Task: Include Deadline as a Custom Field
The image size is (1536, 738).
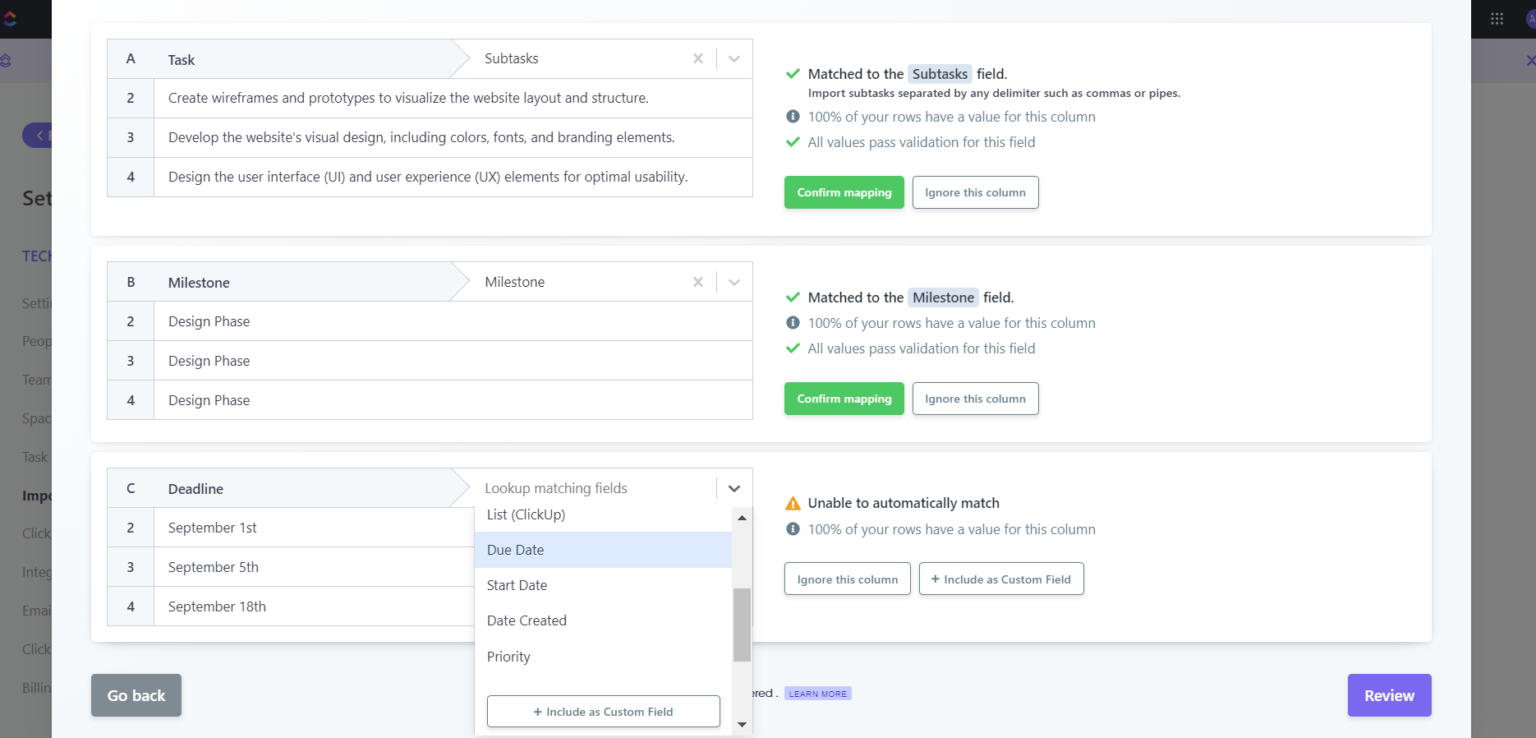Action: click(1001, 578)
